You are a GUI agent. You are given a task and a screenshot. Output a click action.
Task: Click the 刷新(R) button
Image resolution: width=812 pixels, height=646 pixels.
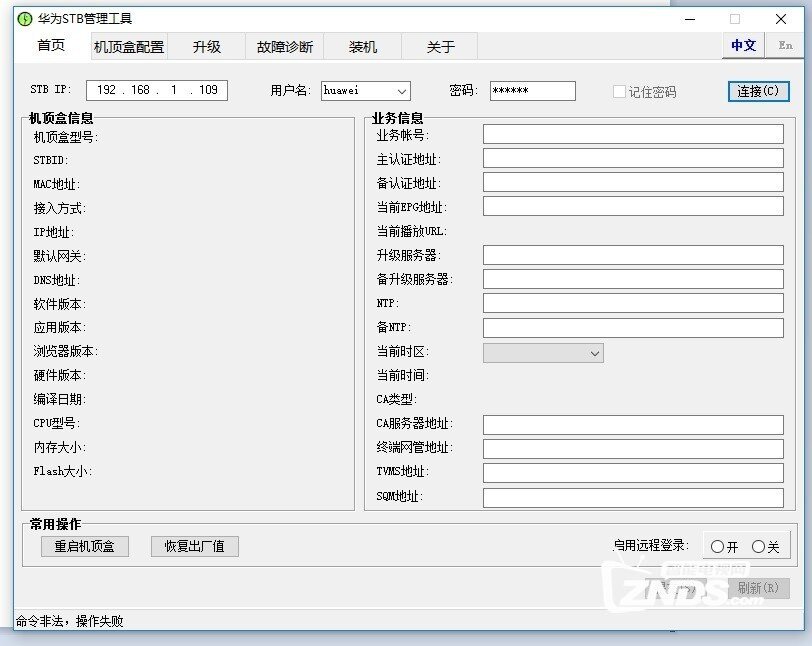pos(759,588)
